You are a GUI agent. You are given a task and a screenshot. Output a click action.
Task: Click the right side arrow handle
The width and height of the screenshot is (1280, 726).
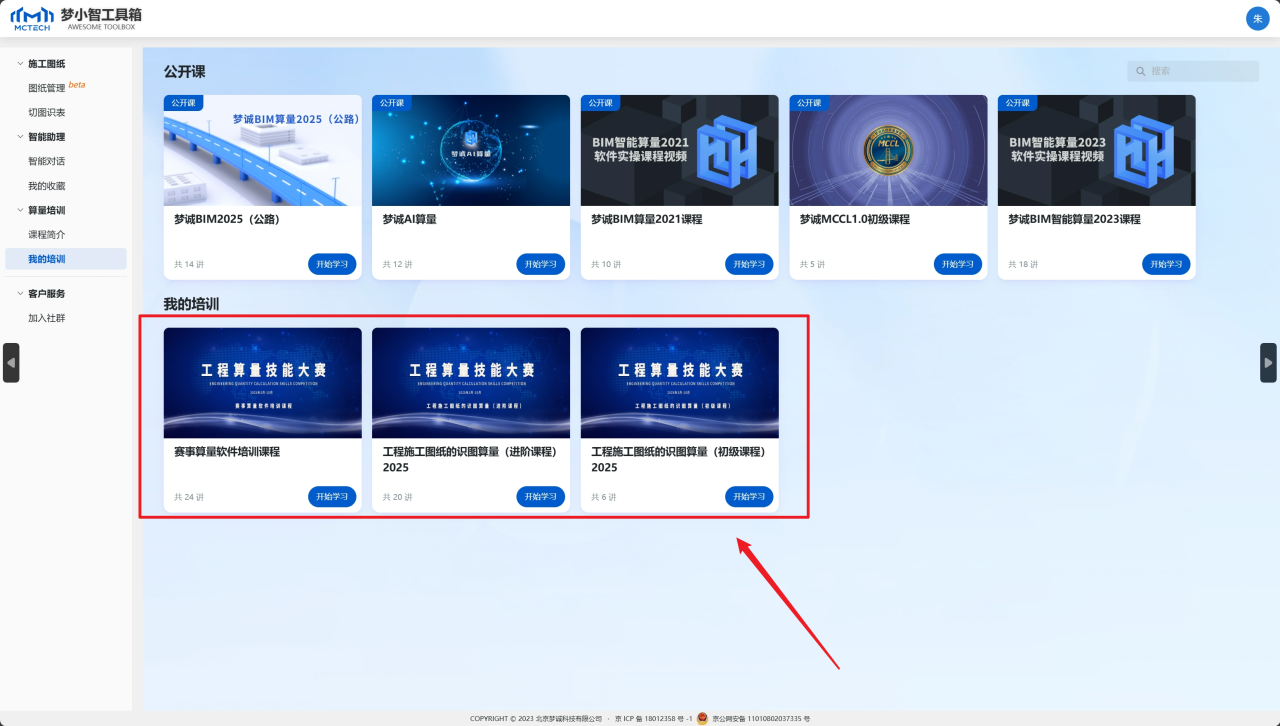[1268, 363]
